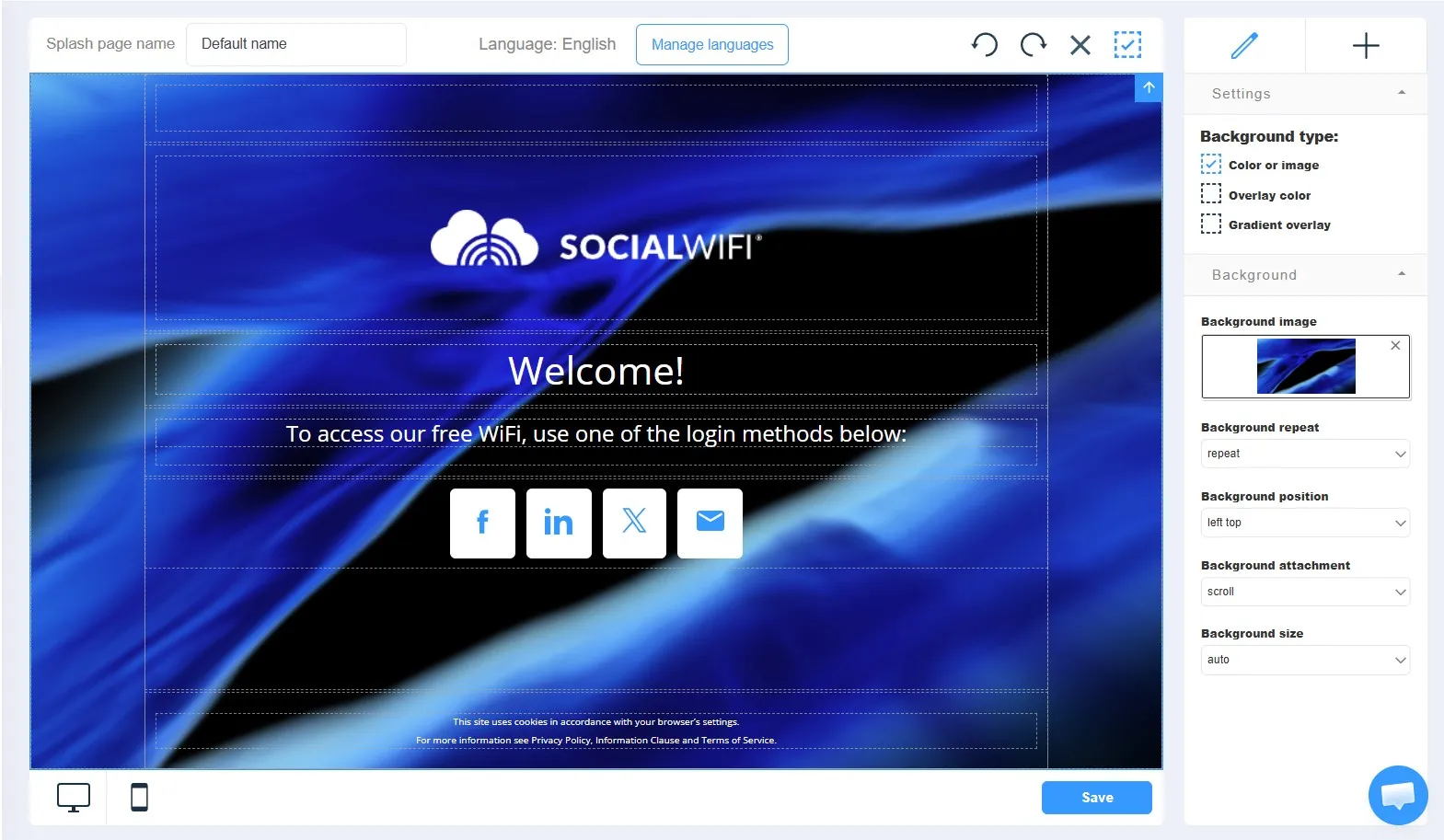Open the pencil edit tab
The image size is (1444, 840).
[1244, 45]
